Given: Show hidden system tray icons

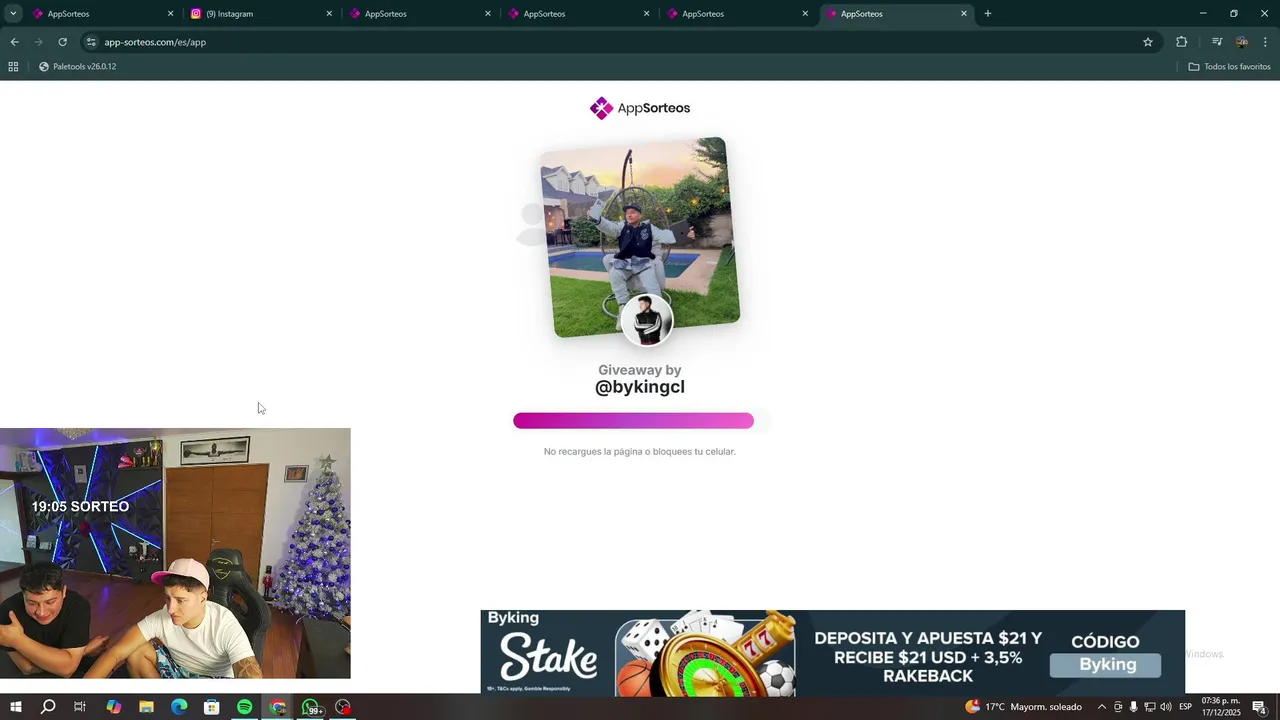Looking at the screenshot, I should tap(1102, 707).
